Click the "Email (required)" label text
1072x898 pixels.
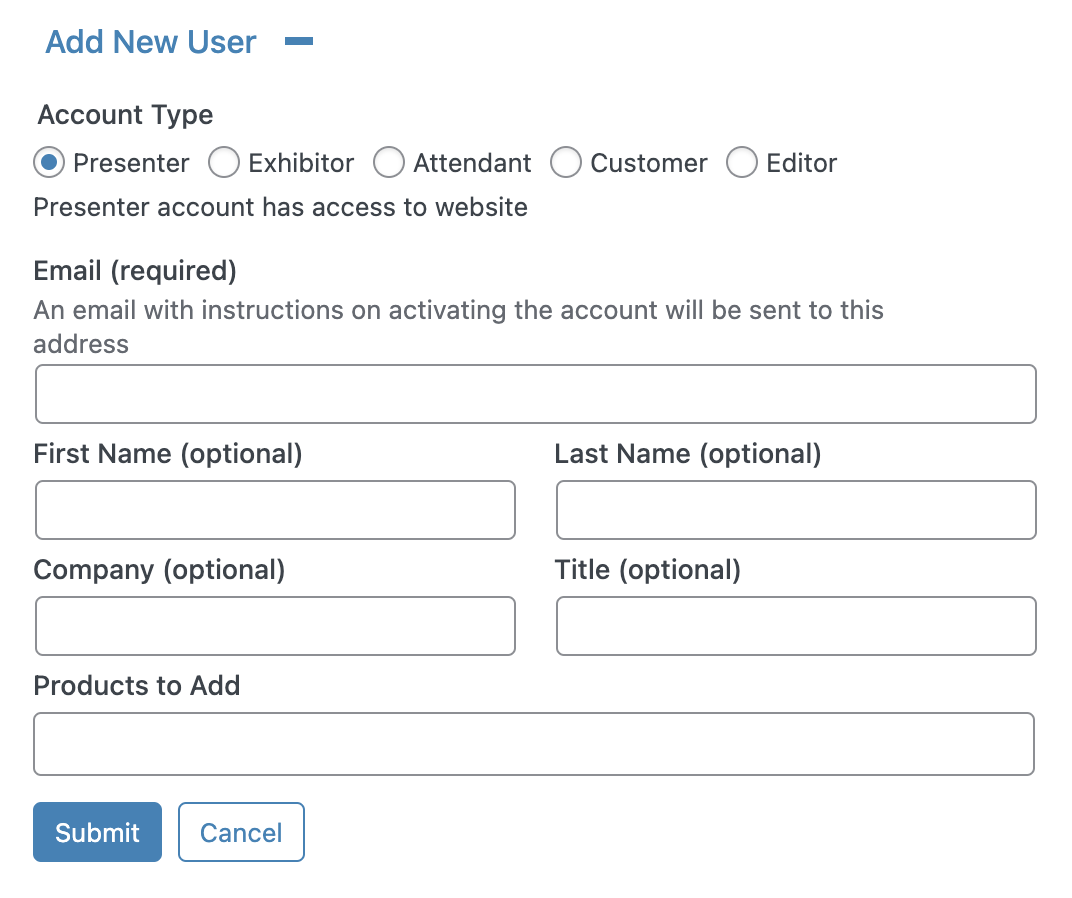(135, 270)
